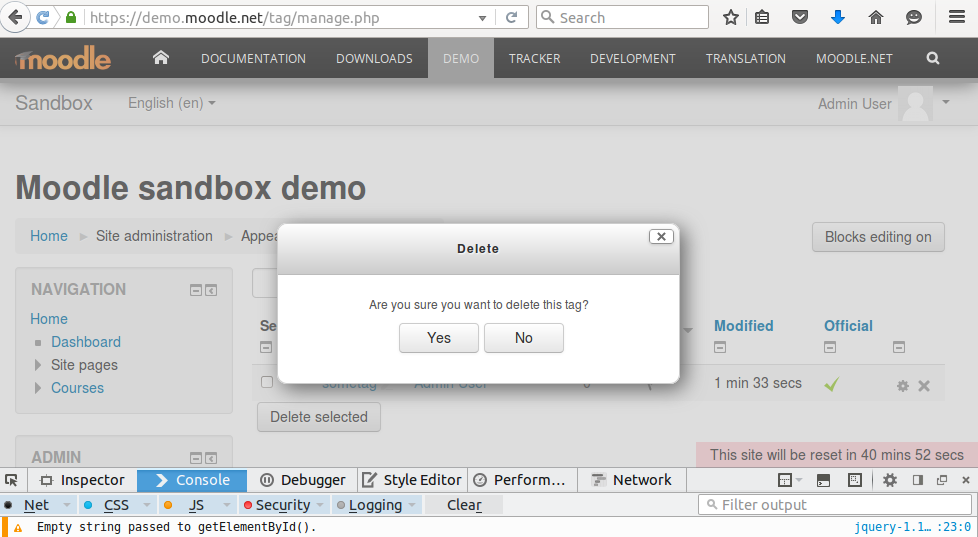Sort table by Modified column
This screenshot has height=537, width=978.
click(743, 326)
